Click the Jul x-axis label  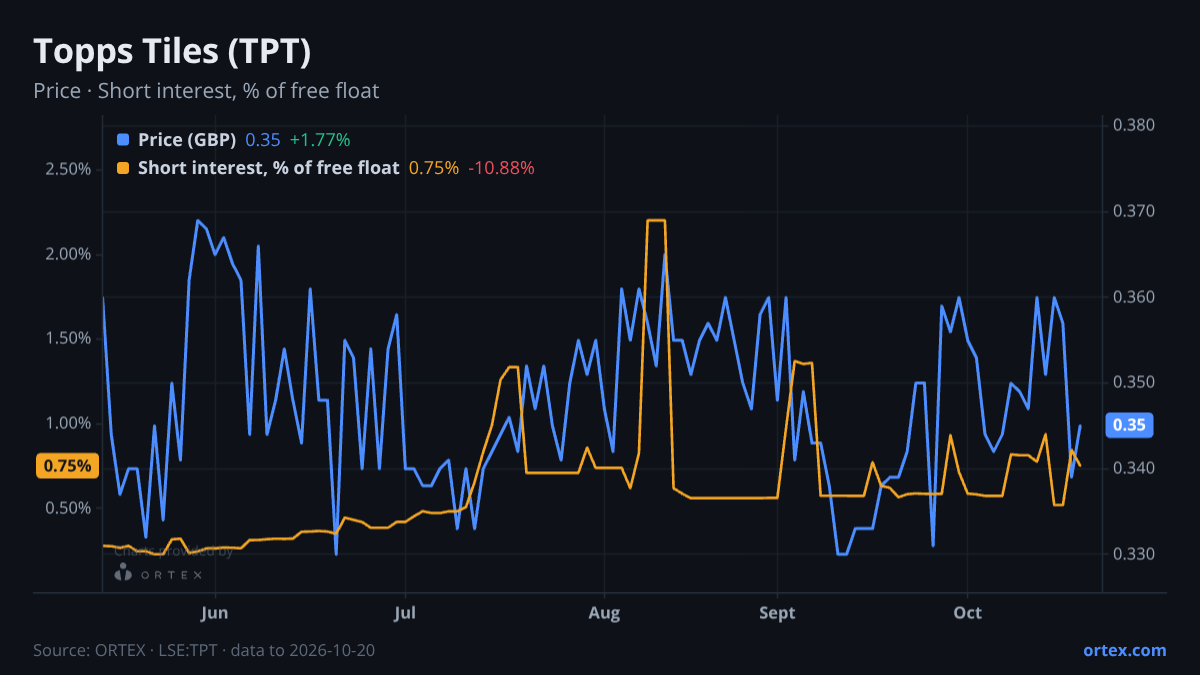pyautogui.click(x=405, y=612)
